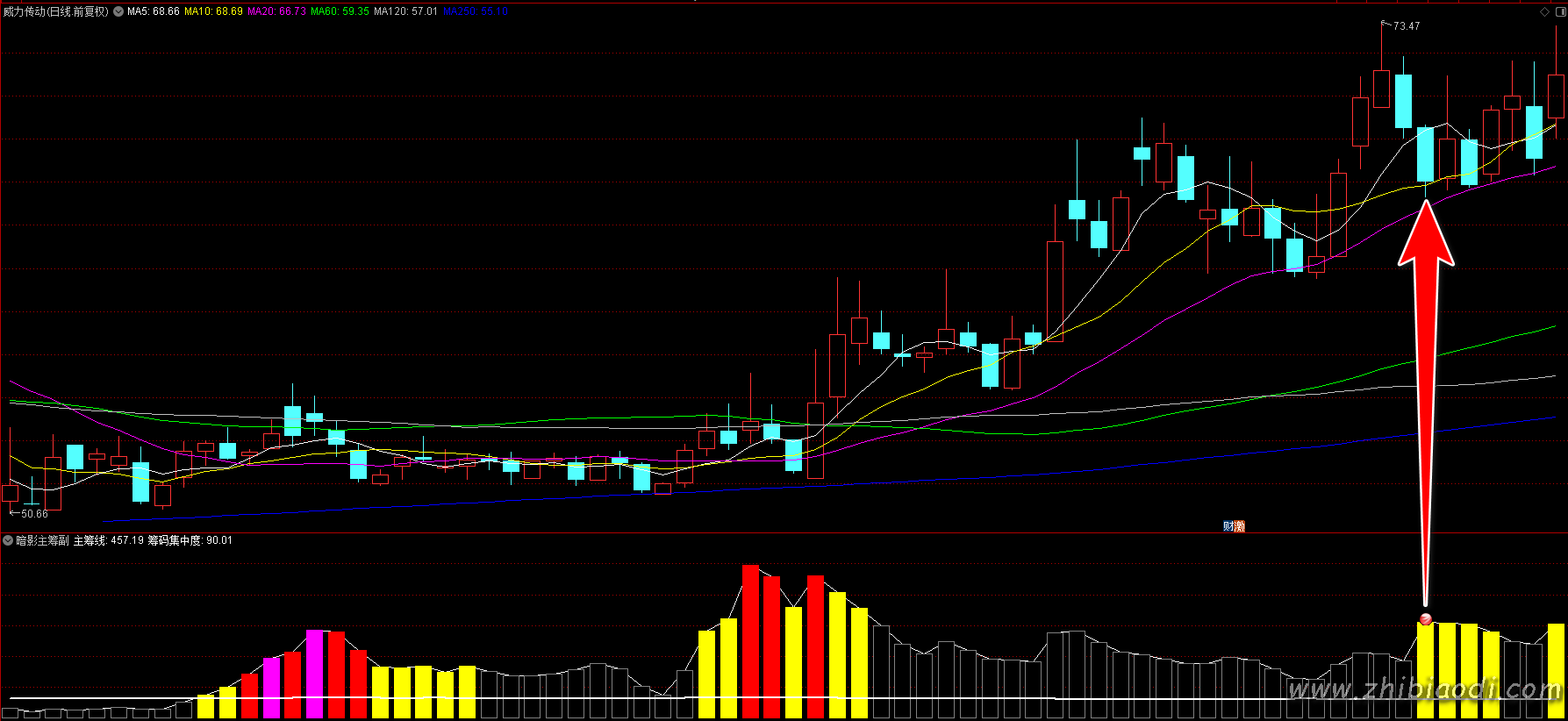Image resolution: width=1568 pixels, height=721 pixels.
Task: Click the red ball signal marker
Action: tap(1425, 619)
